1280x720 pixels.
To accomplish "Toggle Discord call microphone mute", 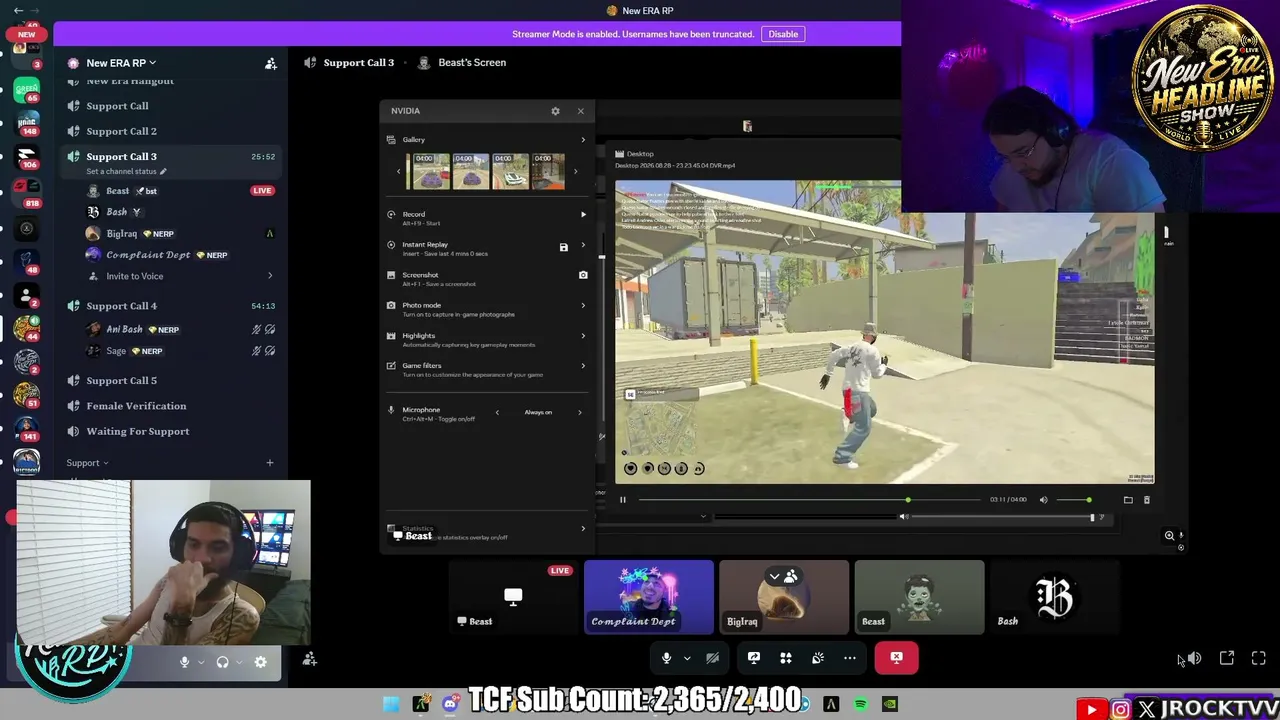I will 666,658.
